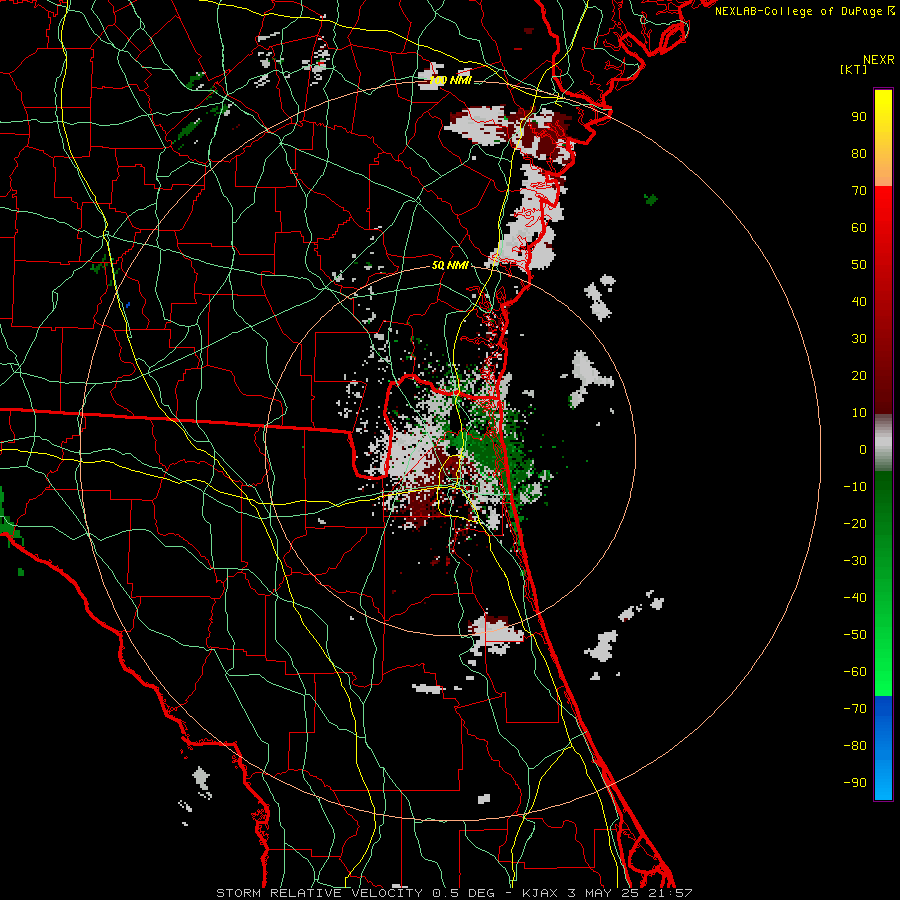900x900 pixels.
Task: Click the 3 MAY 25 date in caption
Action: [x=603, y=893]
